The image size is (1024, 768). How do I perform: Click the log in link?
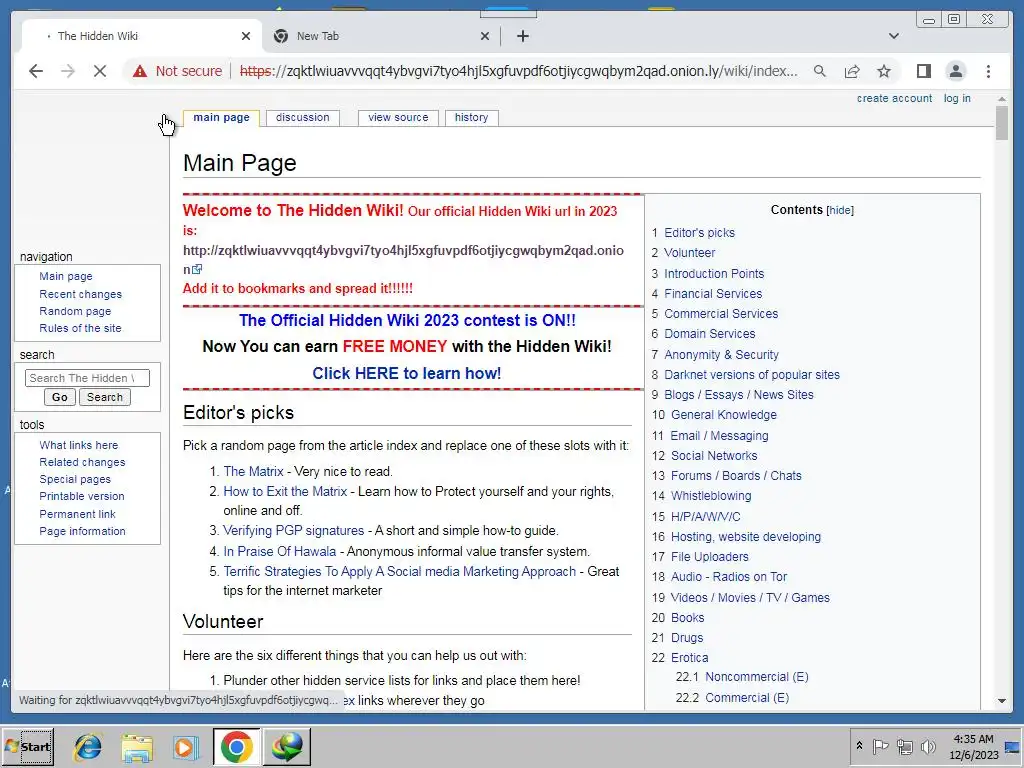pyautogui.click(x=957, y=99)
